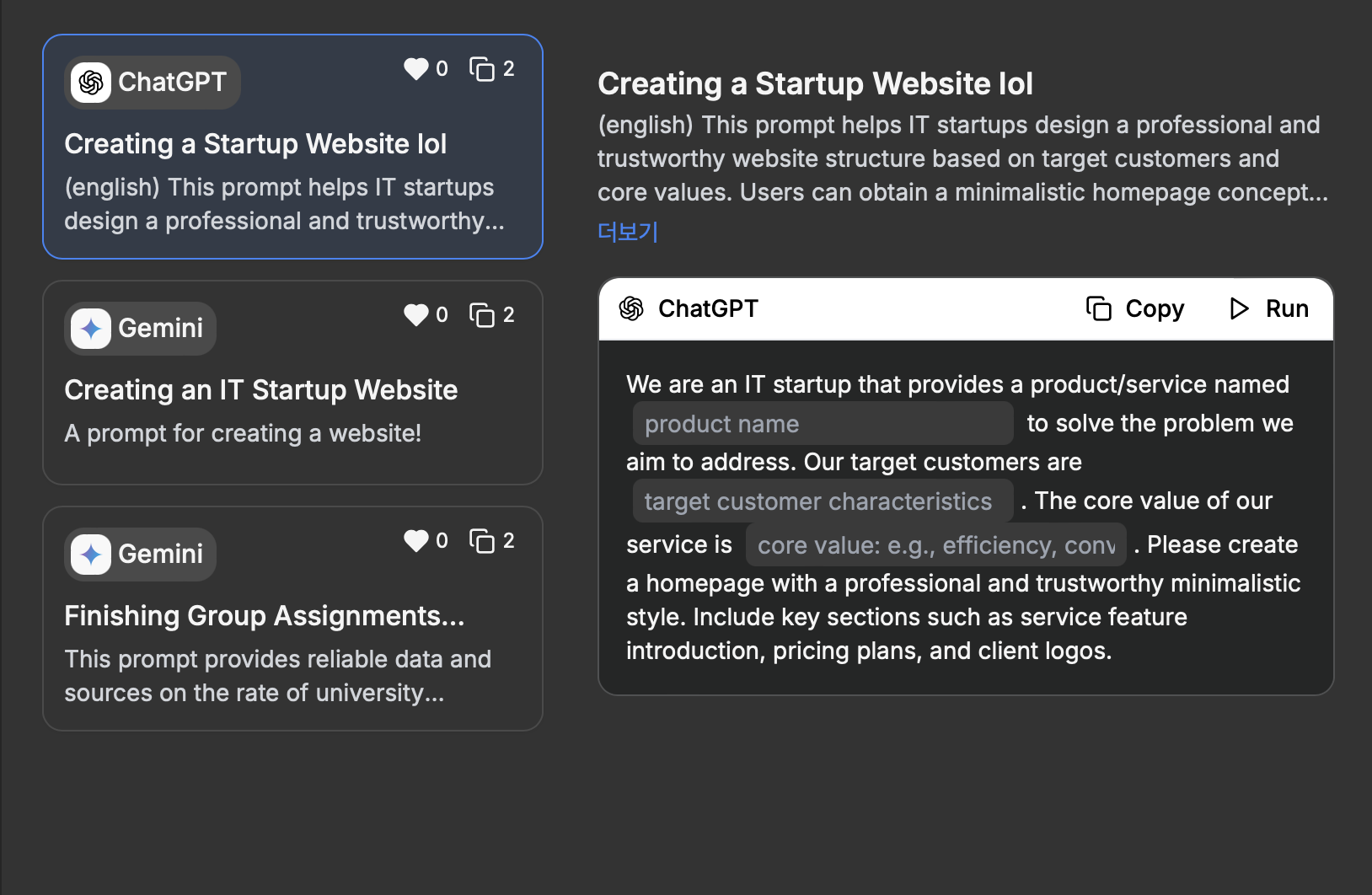Image resolution: width=1372 pixels, height=895 pixels.
Task: Toggle the like heart on "Finishing Group Assignments"
Action: coord(416,540)
